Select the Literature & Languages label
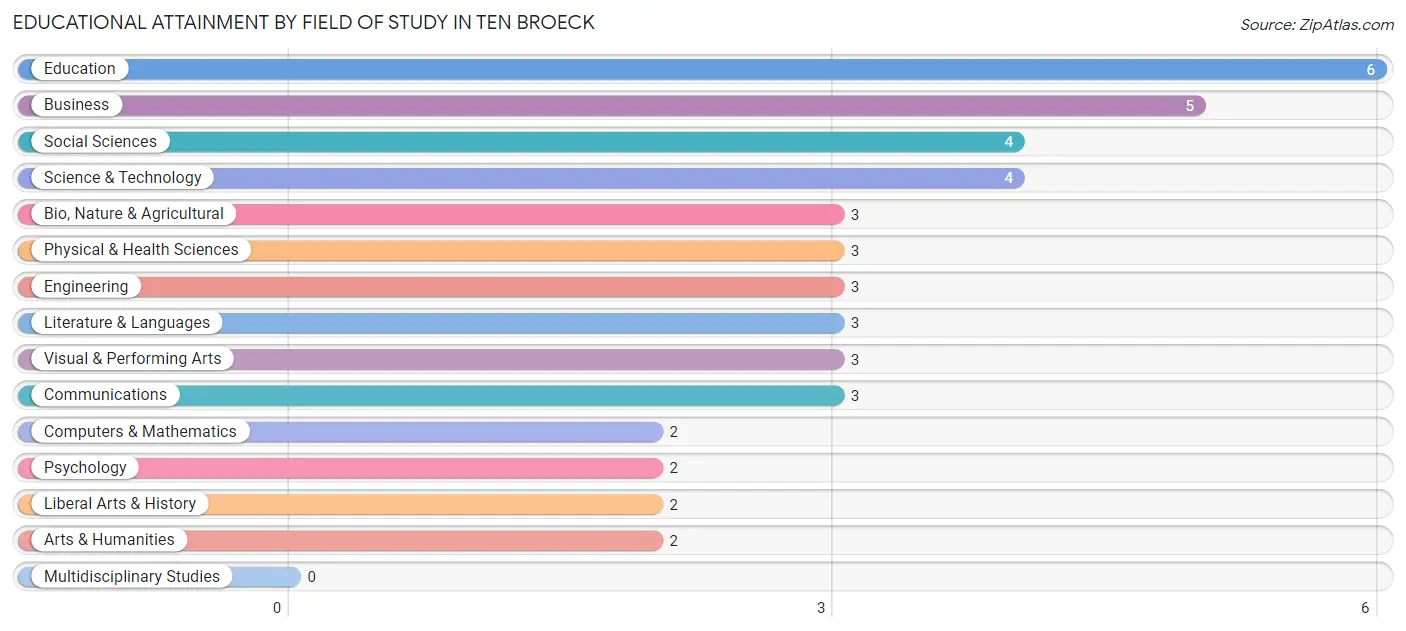Viewport: 1406px width, 631px height. pos(127,323)
